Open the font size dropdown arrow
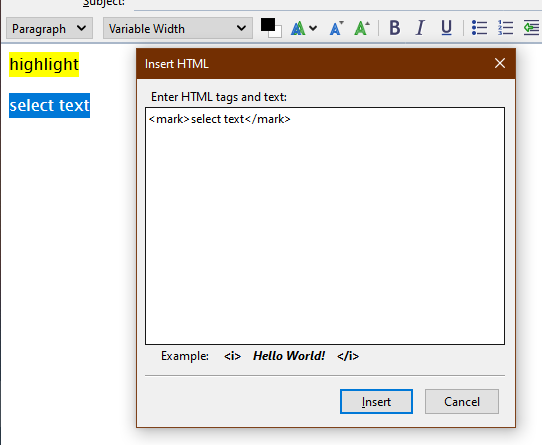 [313, 28]
